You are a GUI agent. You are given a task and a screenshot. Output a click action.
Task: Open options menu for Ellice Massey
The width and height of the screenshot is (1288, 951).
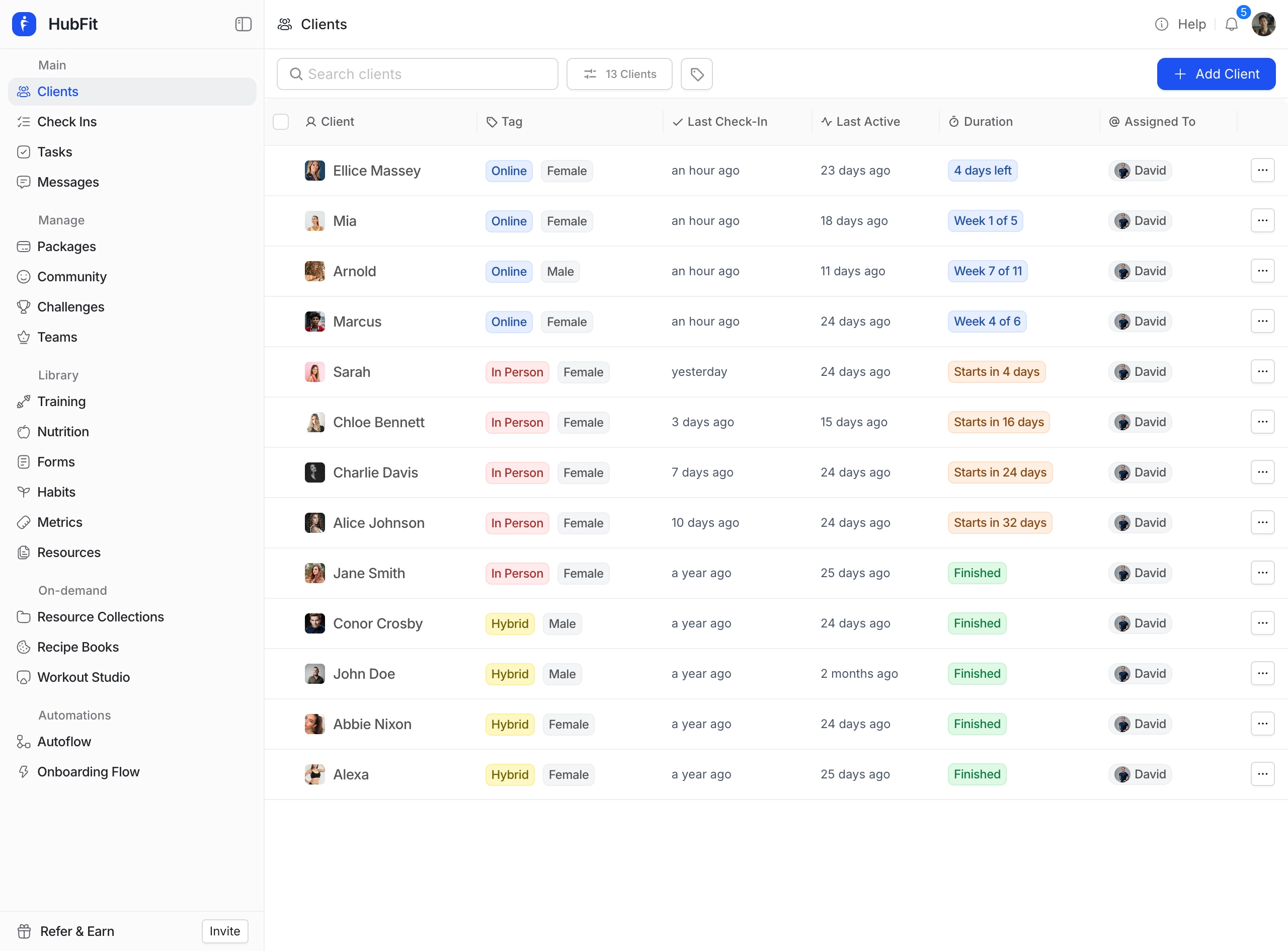(1263, 171)
